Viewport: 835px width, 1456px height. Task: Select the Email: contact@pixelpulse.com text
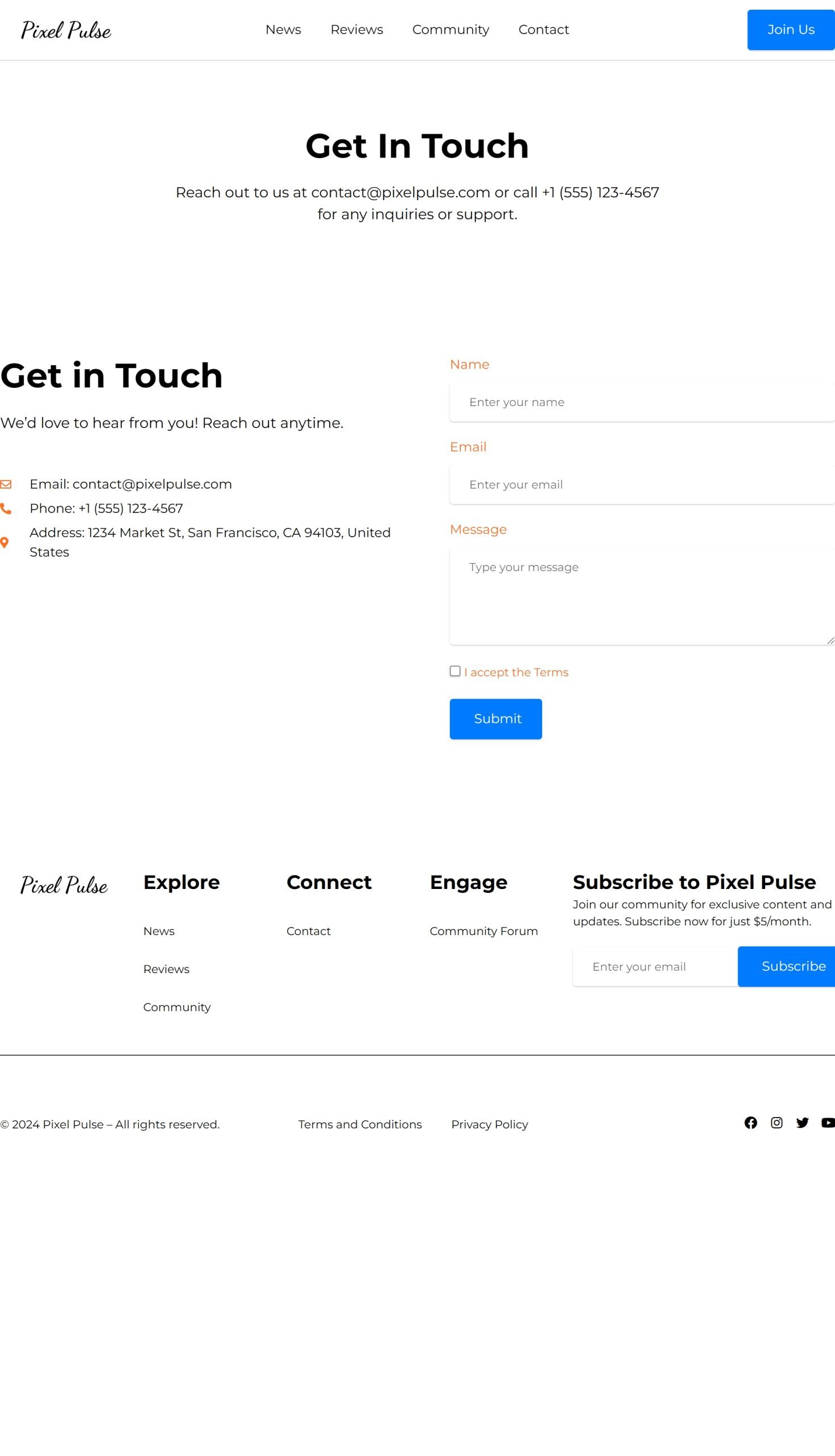131,484
